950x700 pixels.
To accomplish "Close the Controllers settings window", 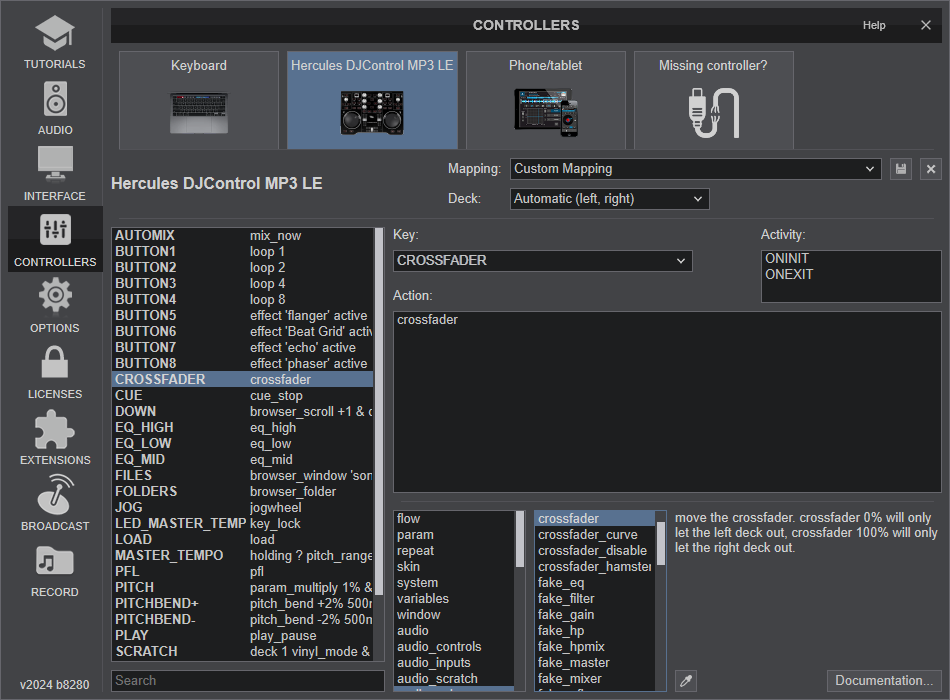I will [925, 25].
